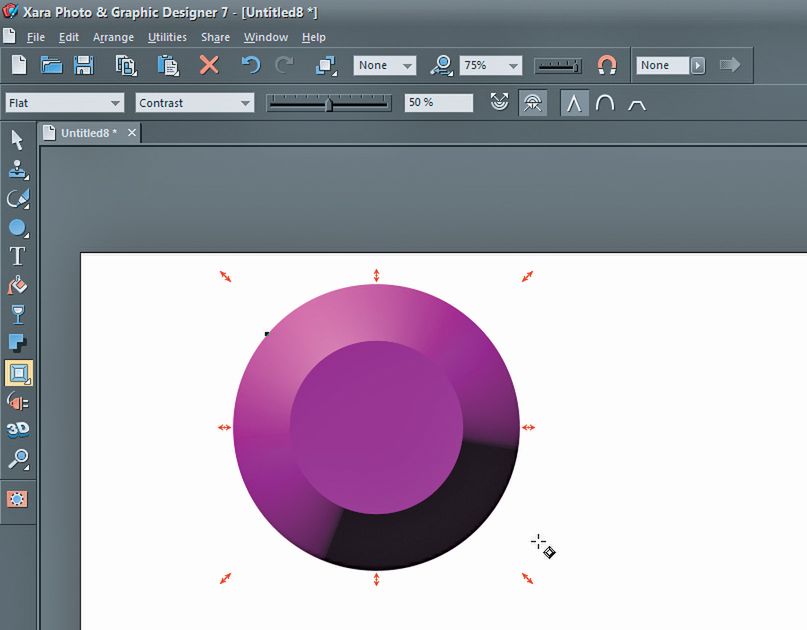The height and width of the screenshot is (630, 807).
Task: Click the bottom center bevel arrow handle
Action: (376, 579)
